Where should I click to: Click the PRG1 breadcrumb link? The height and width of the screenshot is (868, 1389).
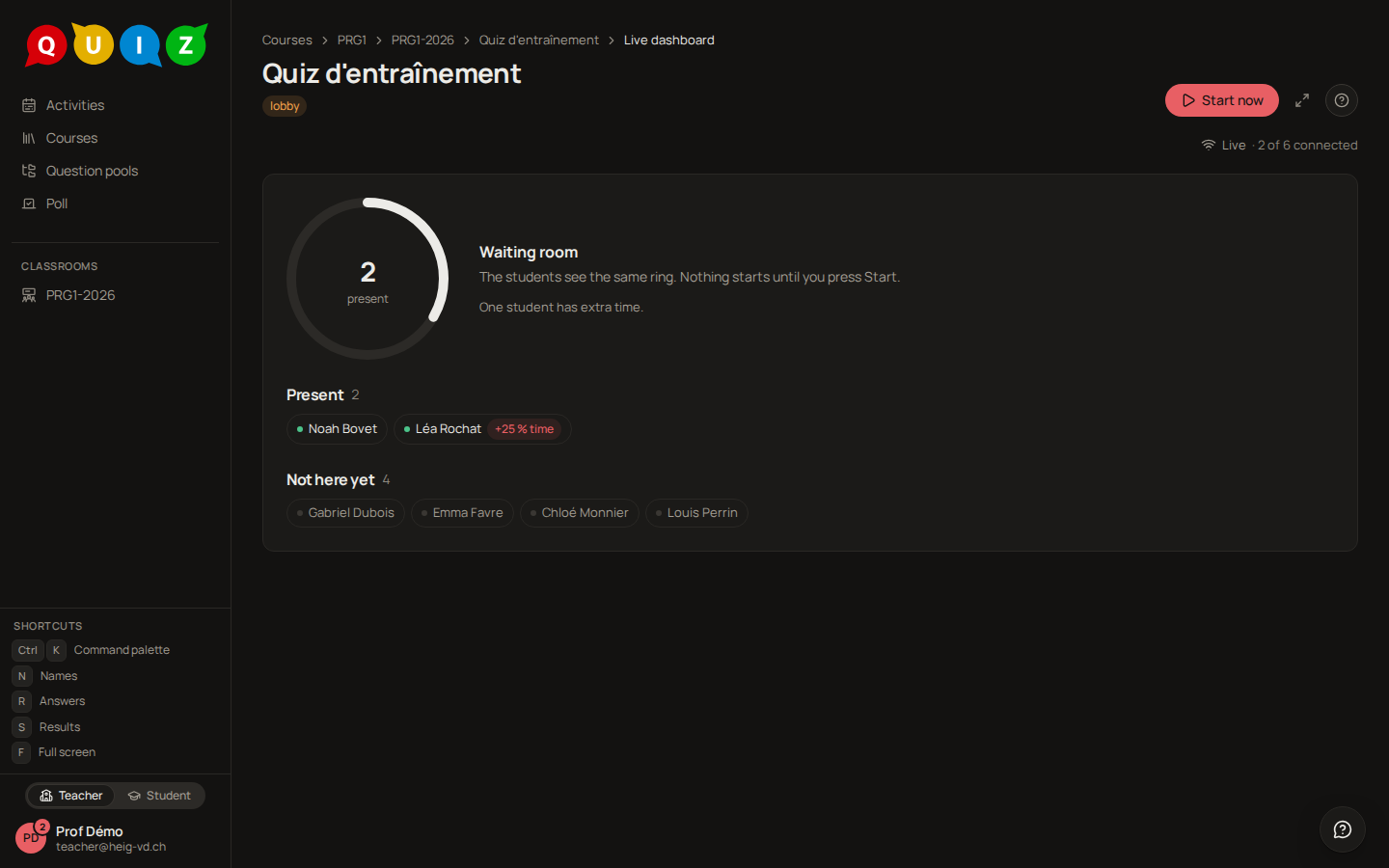click(x=351, y=40)
